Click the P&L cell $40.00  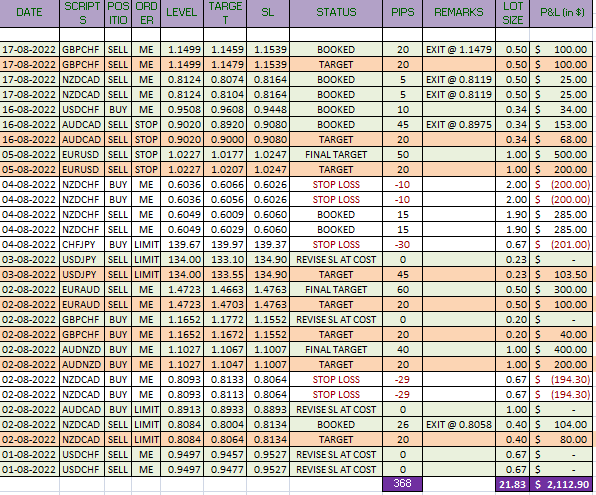pyautogui.click(x=561, y=335)
